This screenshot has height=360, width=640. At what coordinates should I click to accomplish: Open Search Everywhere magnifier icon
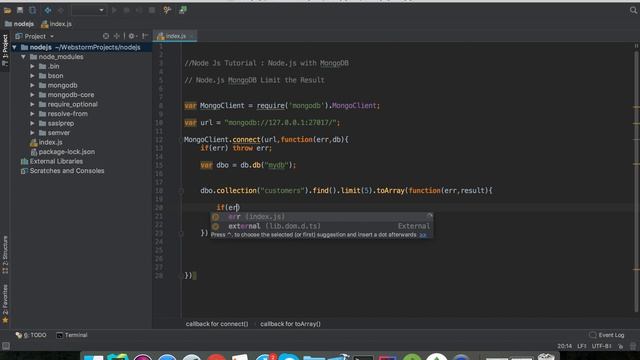click(633, 10)
